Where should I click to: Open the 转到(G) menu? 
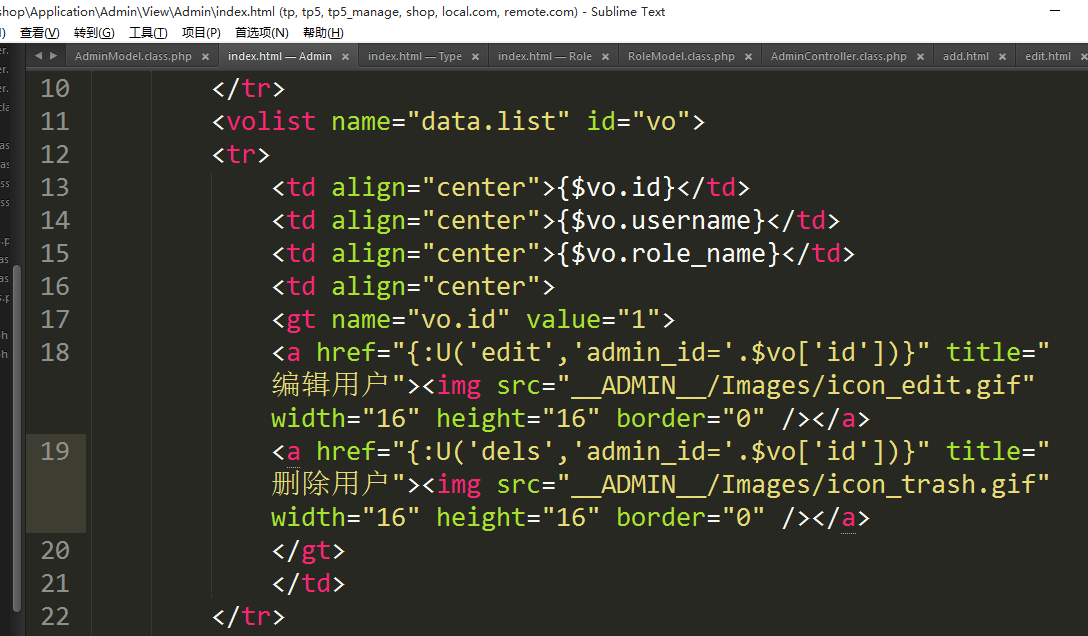coord(94,33)
